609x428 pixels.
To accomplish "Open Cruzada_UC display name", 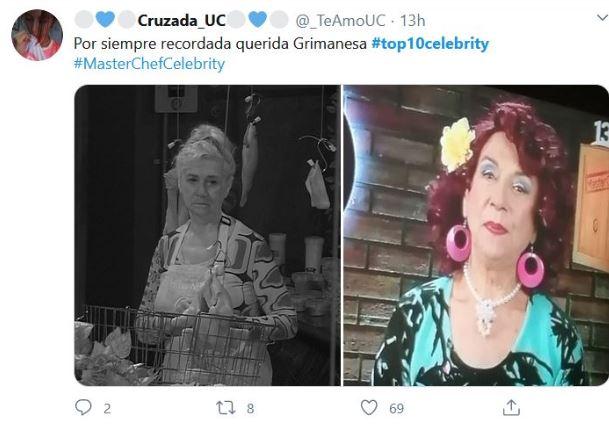I will coord(181,20).
